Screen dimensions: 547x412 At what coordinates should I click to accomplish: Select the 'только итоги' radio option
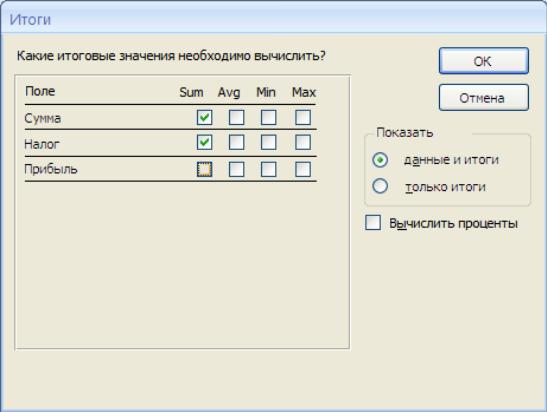click(x=380, y=186)
